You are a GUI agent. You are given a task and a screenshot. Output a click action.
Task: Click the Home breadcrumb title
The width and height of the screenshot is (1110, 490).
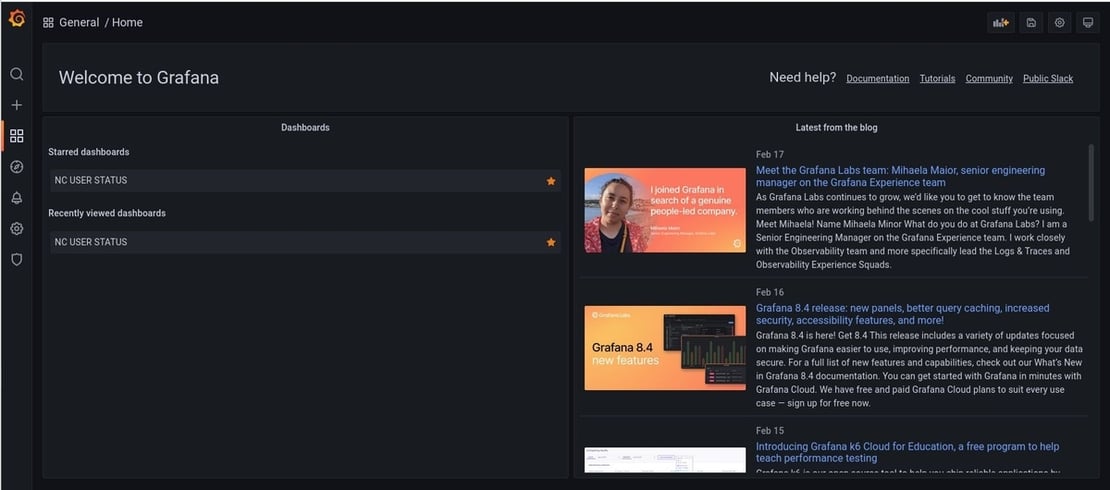tap(127, 23)
